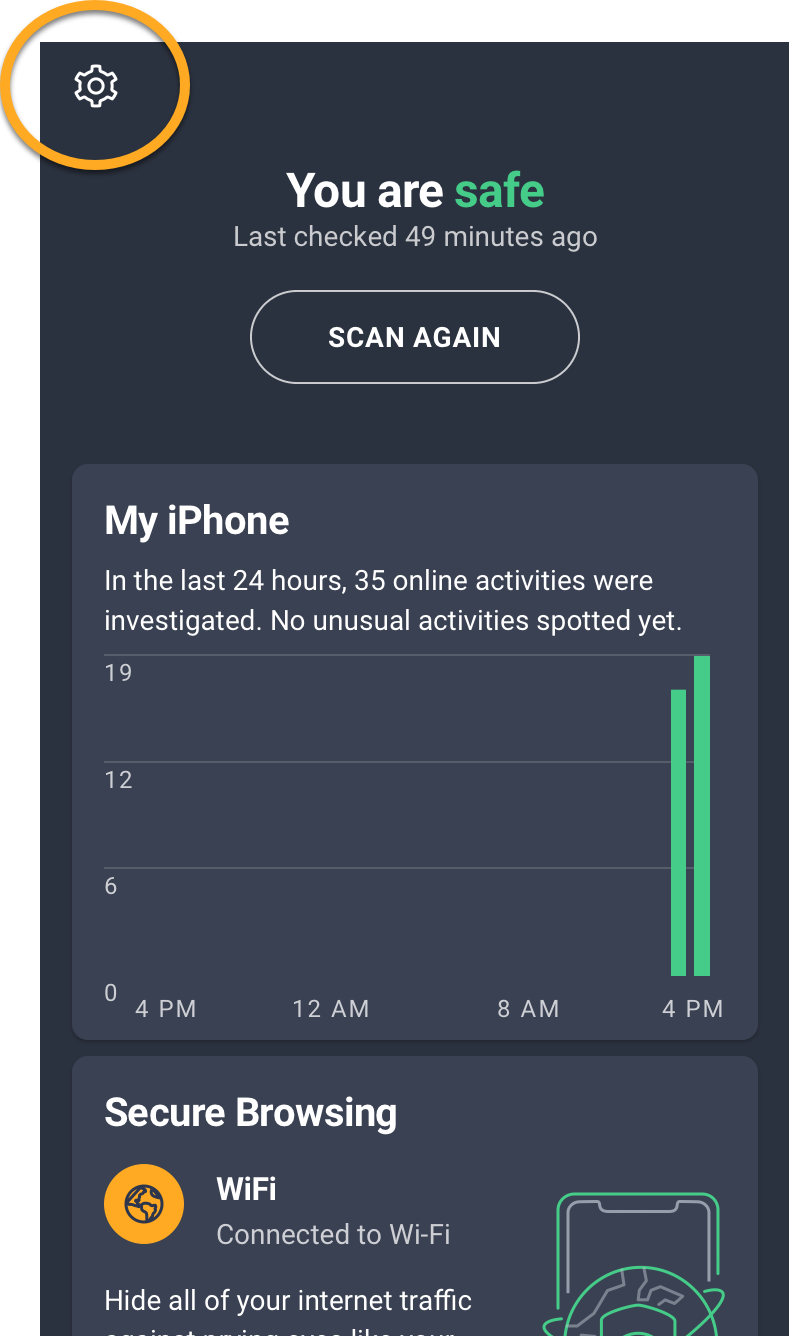
Task: Tap the orange WiFi globe icon
Action: click(144, 1206)
